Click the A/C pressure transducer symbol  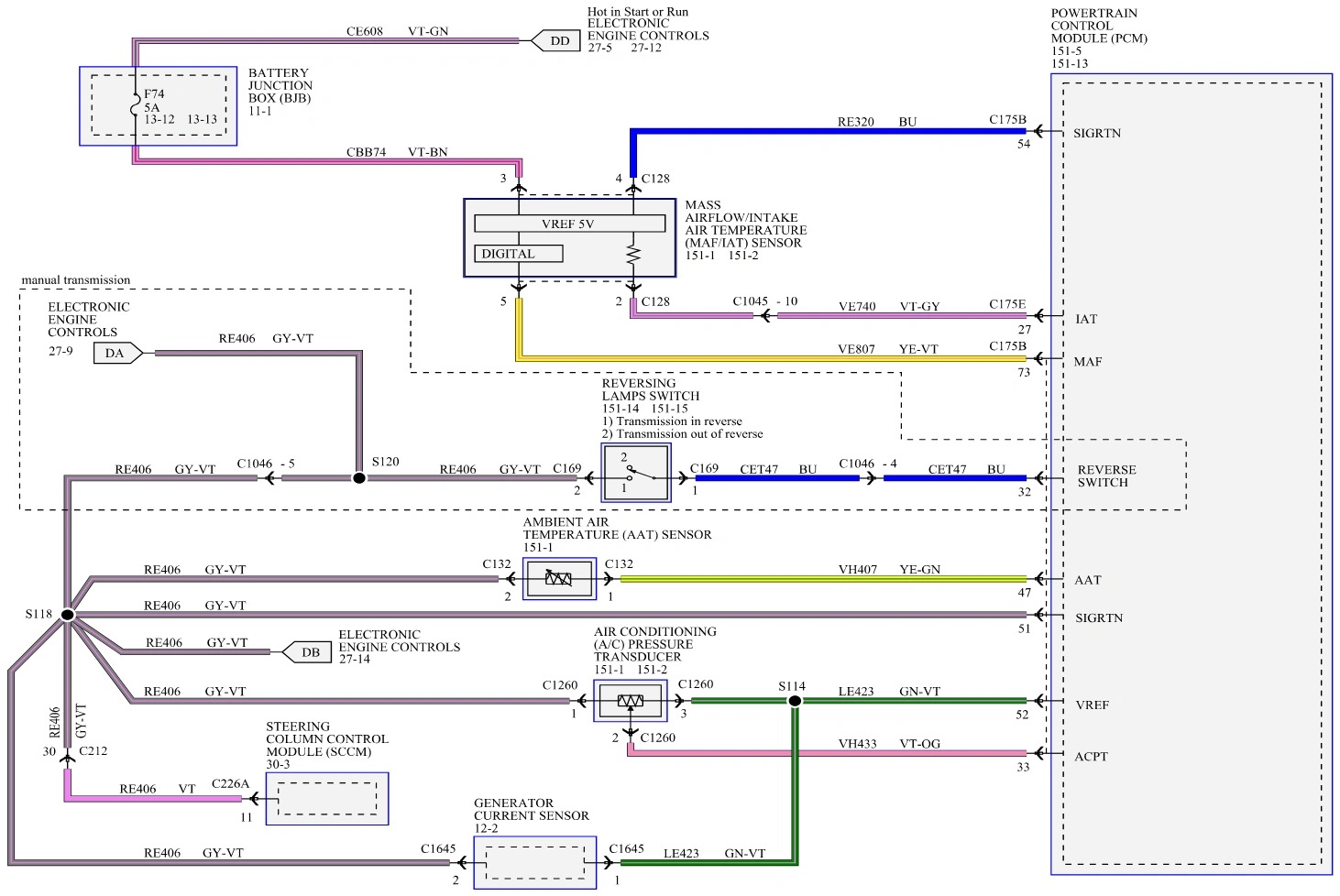631,701
